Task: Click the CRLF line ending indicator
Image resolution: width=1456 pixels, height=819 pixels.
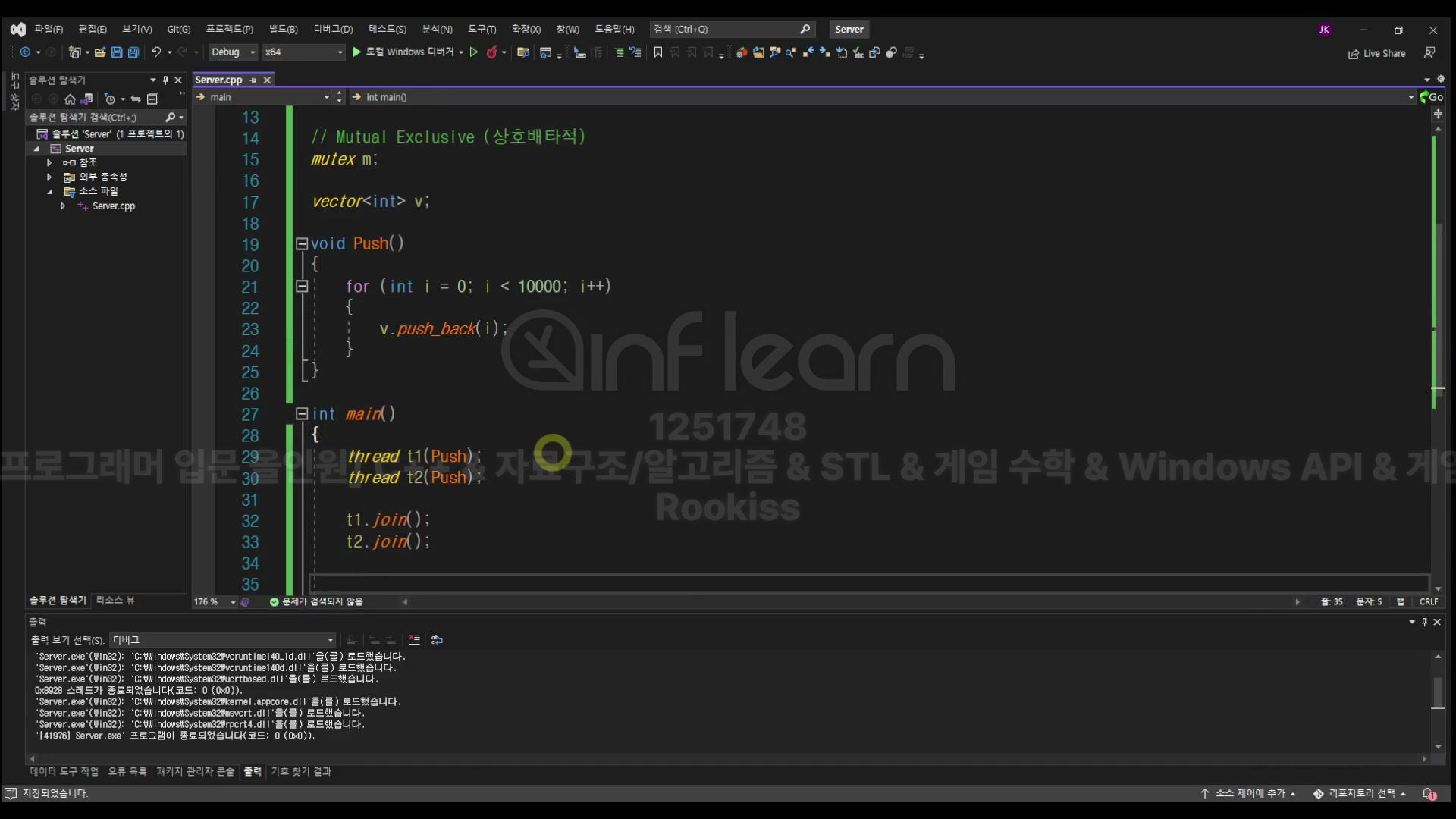Action: (x=1429, y=602)
